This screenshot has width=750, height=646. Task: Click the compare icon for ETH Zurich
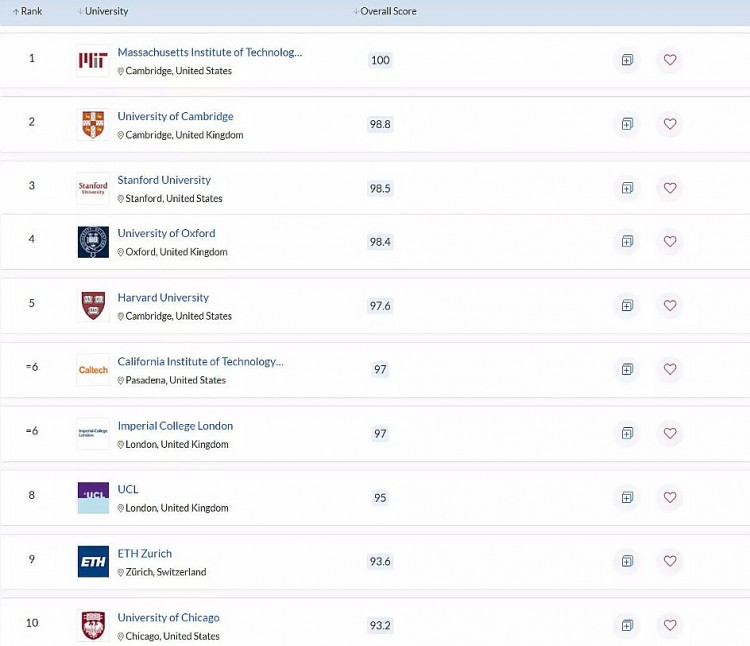pyautogui.click(x=627, y=561)
